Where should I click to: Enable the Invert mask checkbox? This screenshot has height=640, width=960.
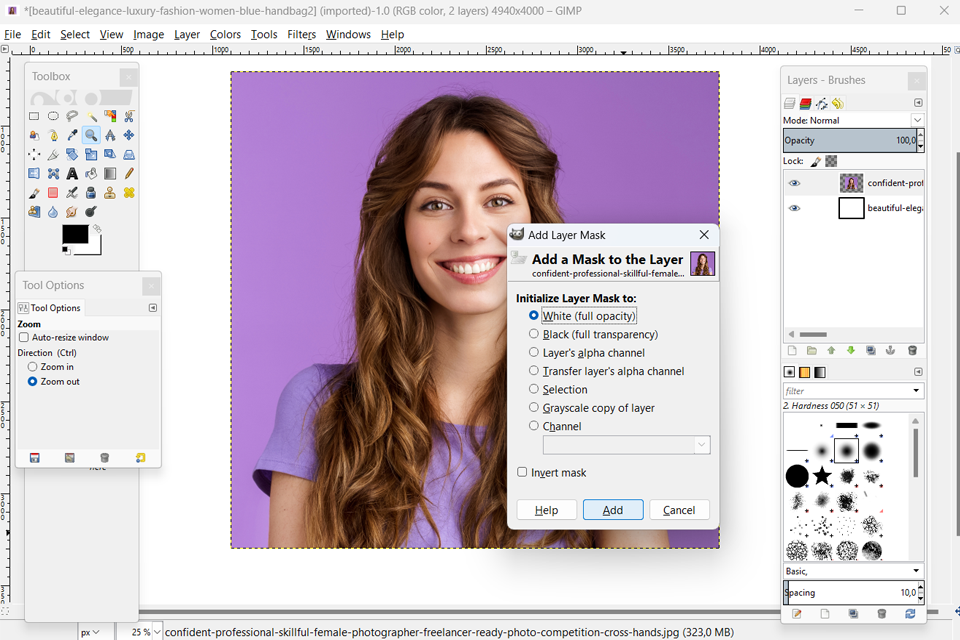coord(522,472)
